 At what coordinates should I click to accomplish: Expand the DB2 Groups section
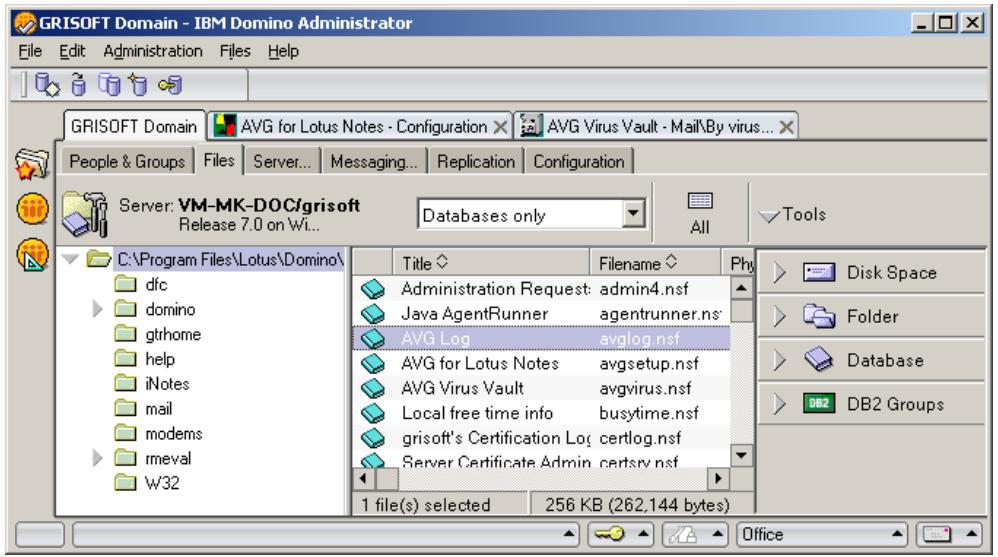[x=779, y=404]
